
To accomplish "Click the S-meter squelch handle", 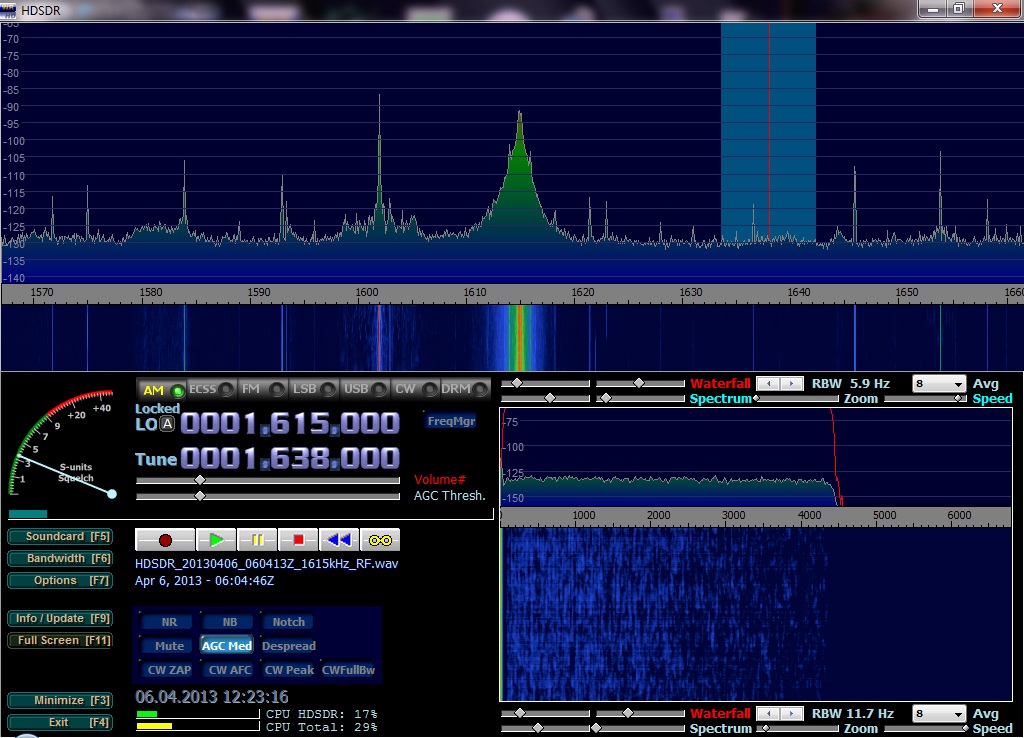I will 112,494.
